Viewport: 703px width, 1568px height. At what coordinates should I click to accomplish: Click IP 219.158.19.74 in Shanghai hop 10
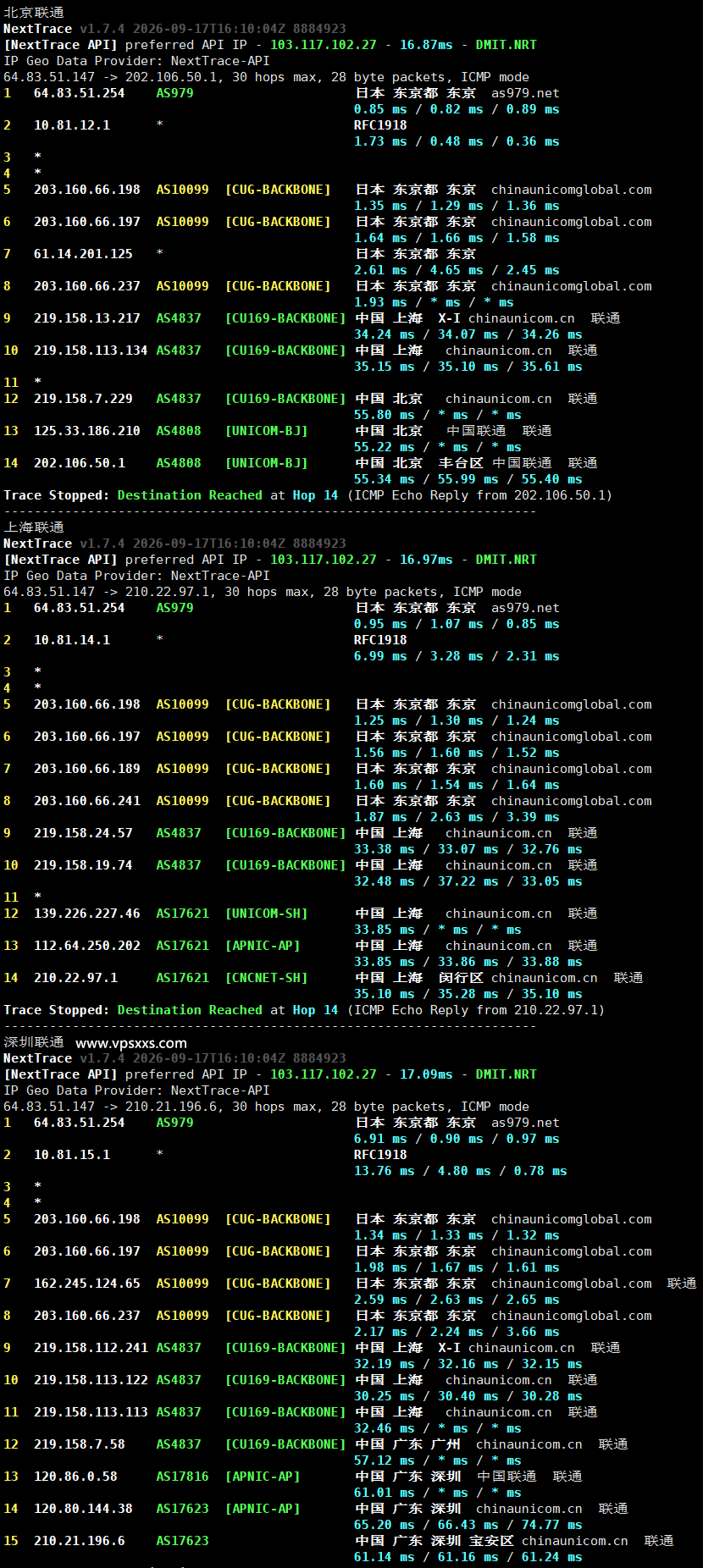coord(83,865)
